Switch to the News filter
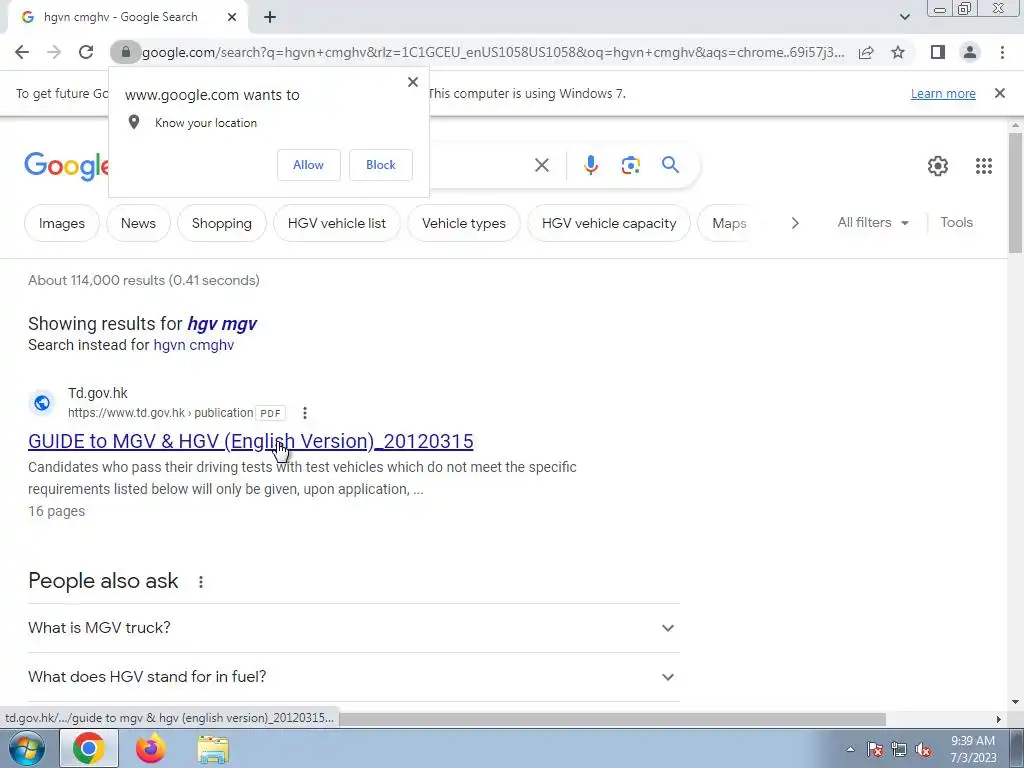The image size is (1024, 768). coord(138,223)
